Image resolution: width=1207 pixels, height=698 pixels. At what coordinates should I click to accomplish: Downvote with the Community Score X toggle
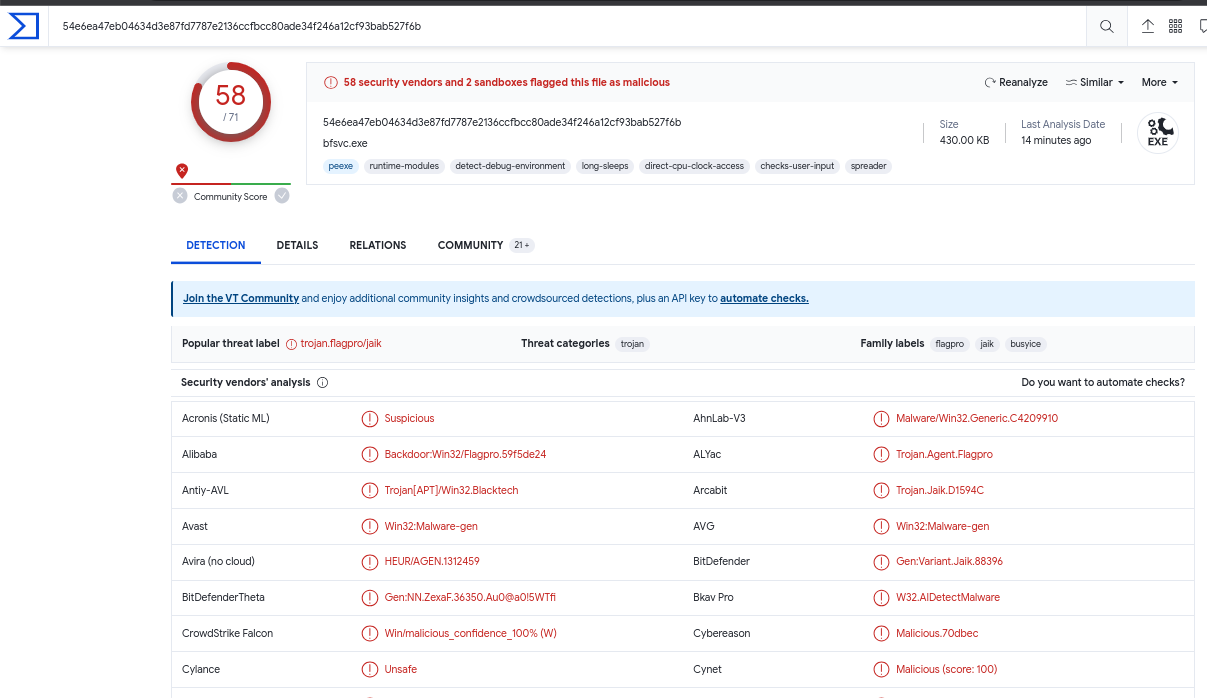(179, 196)
